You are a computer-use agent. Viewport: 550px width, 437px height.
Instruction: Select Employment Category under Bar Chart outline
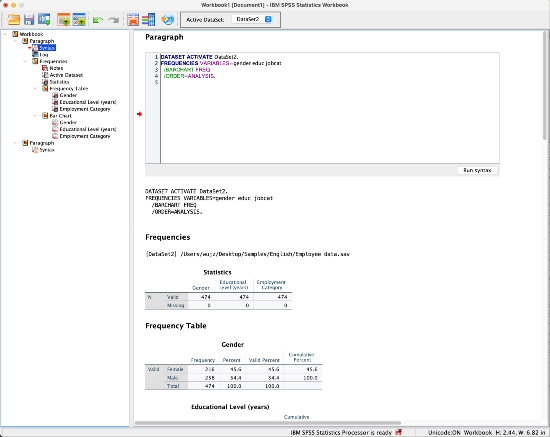click(x=81, y=136)
